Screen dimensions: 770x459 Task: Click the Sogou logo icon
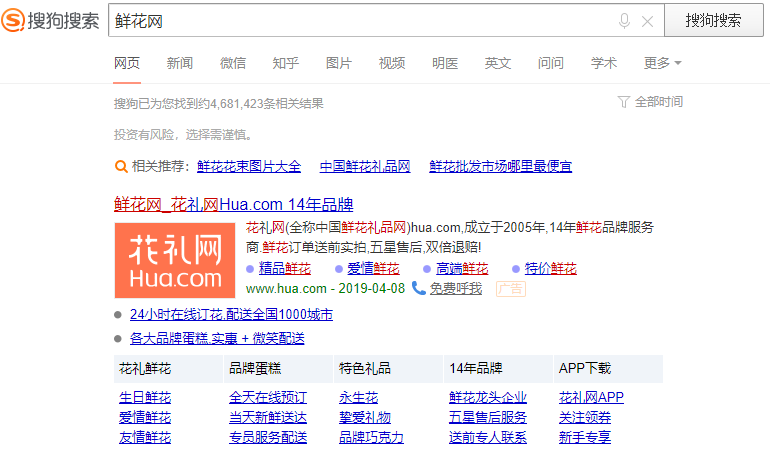pyautogui.click(x=15, y=21)
